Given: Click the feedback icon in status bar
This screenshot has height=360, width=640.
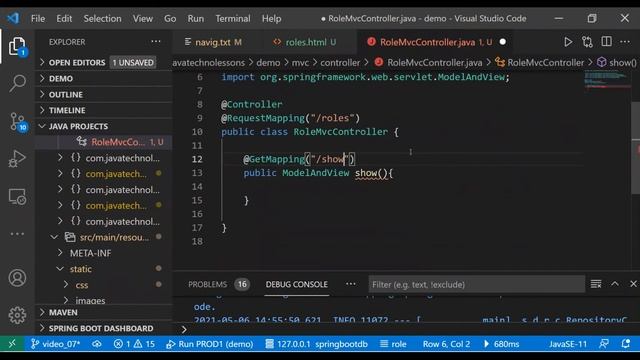Looking at the screenshot, I should tap(604, 344).
